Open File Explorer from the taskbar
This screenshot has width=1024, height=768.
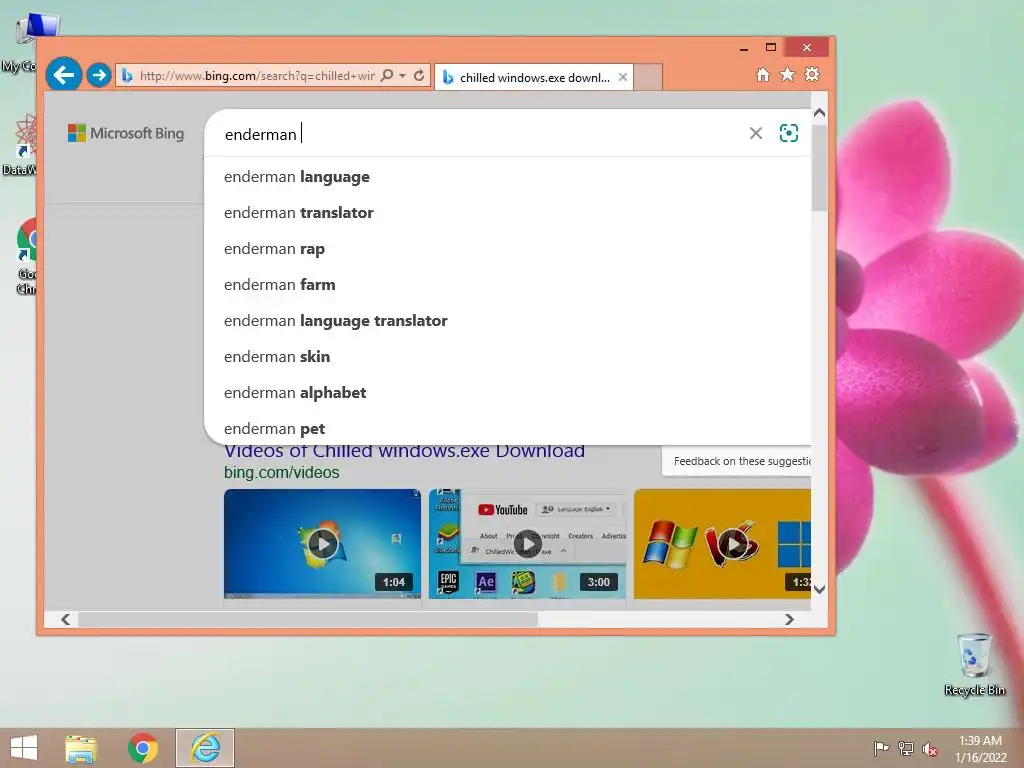[81, 748]
